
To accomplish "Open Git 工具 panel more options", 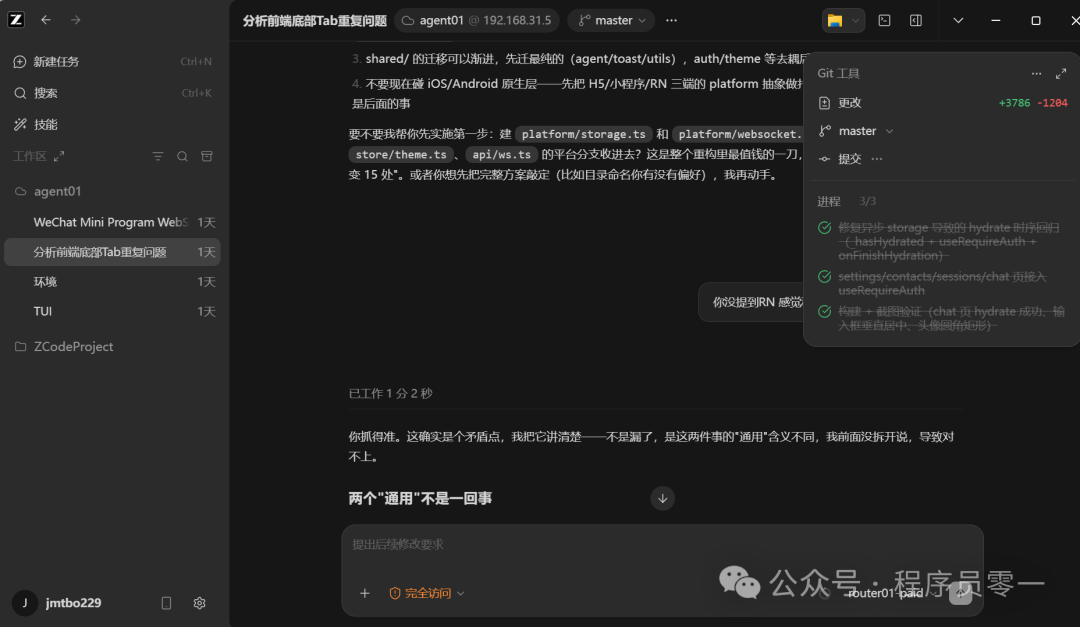I will (1037, 74).
